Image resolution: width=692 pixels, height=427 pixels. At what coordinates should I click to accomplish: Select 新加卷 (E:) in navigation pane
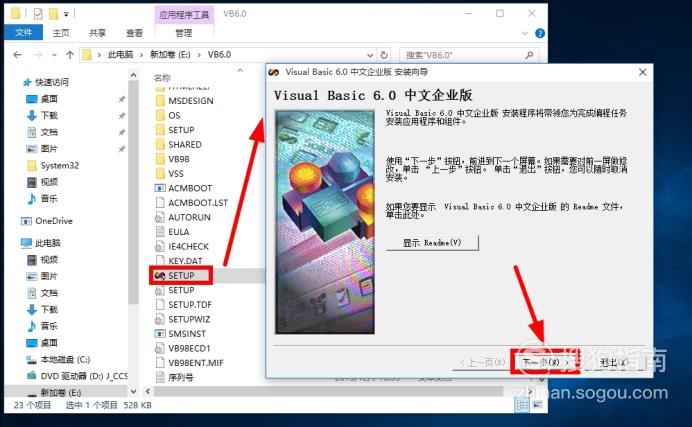pos(60,393)
